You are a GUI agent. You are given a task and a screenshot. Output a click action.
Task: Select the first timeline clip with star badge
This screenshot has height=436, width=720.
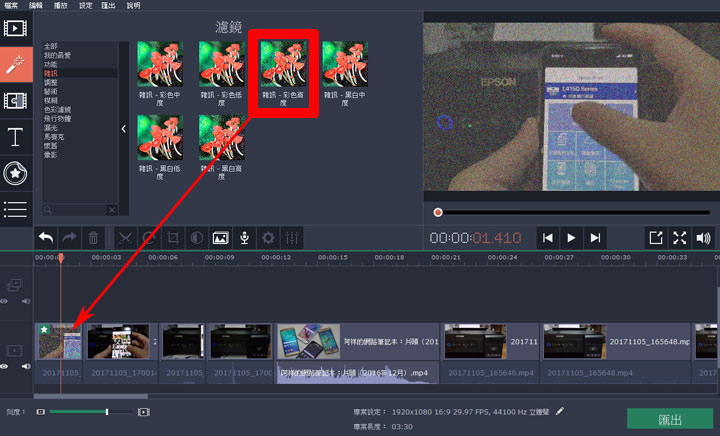pyautogui.click(x=59, y=342)
